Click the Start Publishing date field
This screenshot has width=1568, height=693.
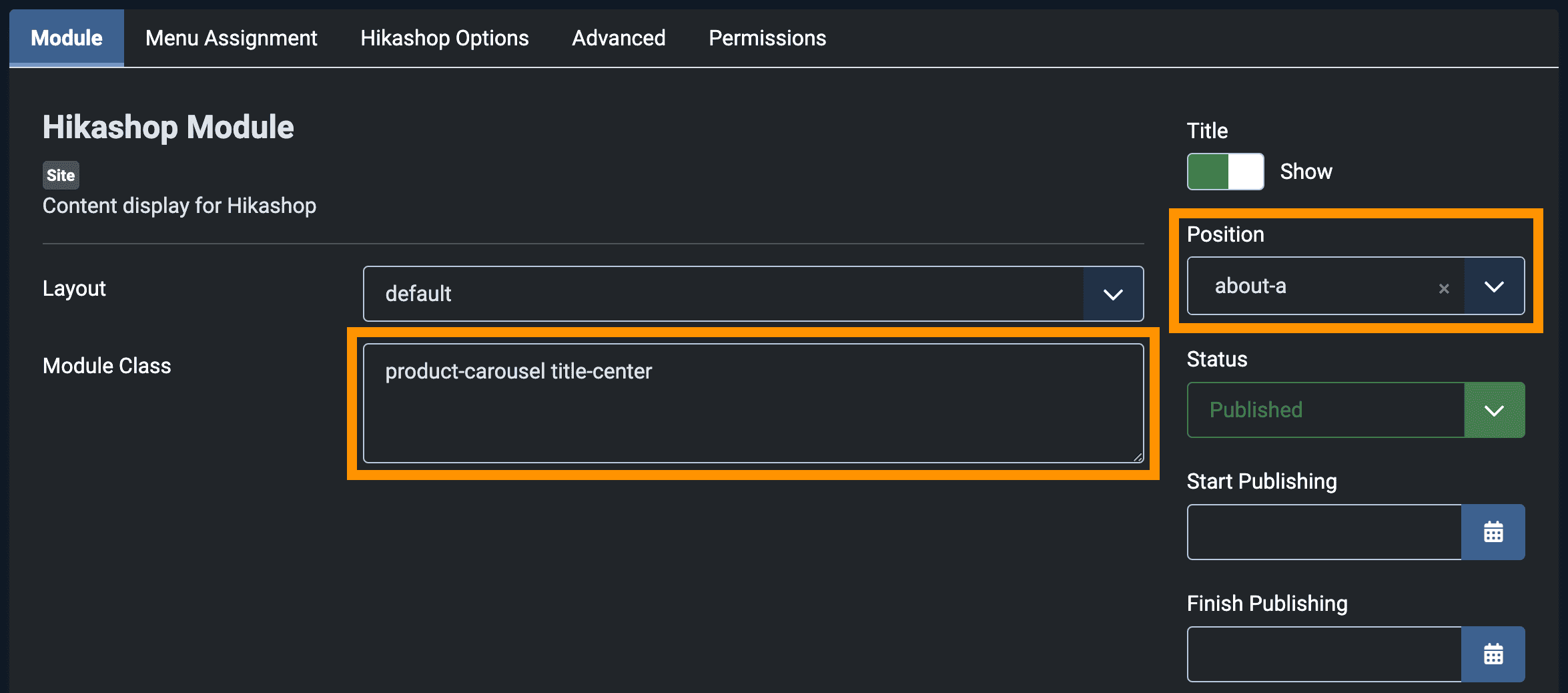pos(1324,532)
